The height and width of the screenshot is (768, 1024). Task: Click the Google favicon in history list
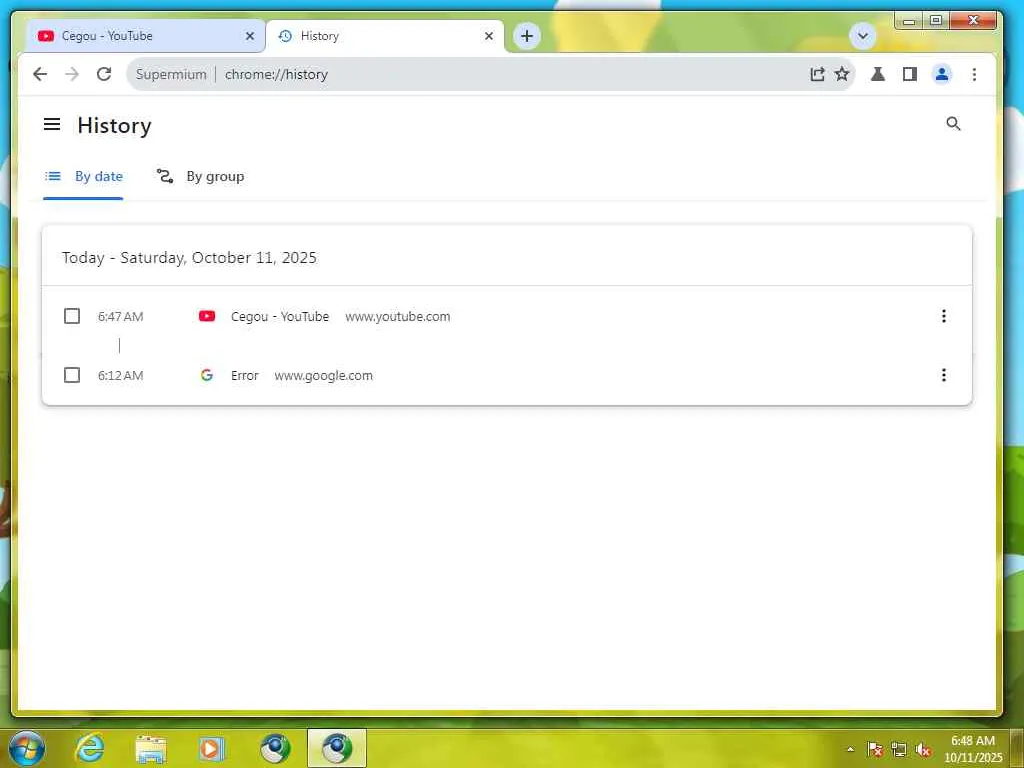[206, 375]
